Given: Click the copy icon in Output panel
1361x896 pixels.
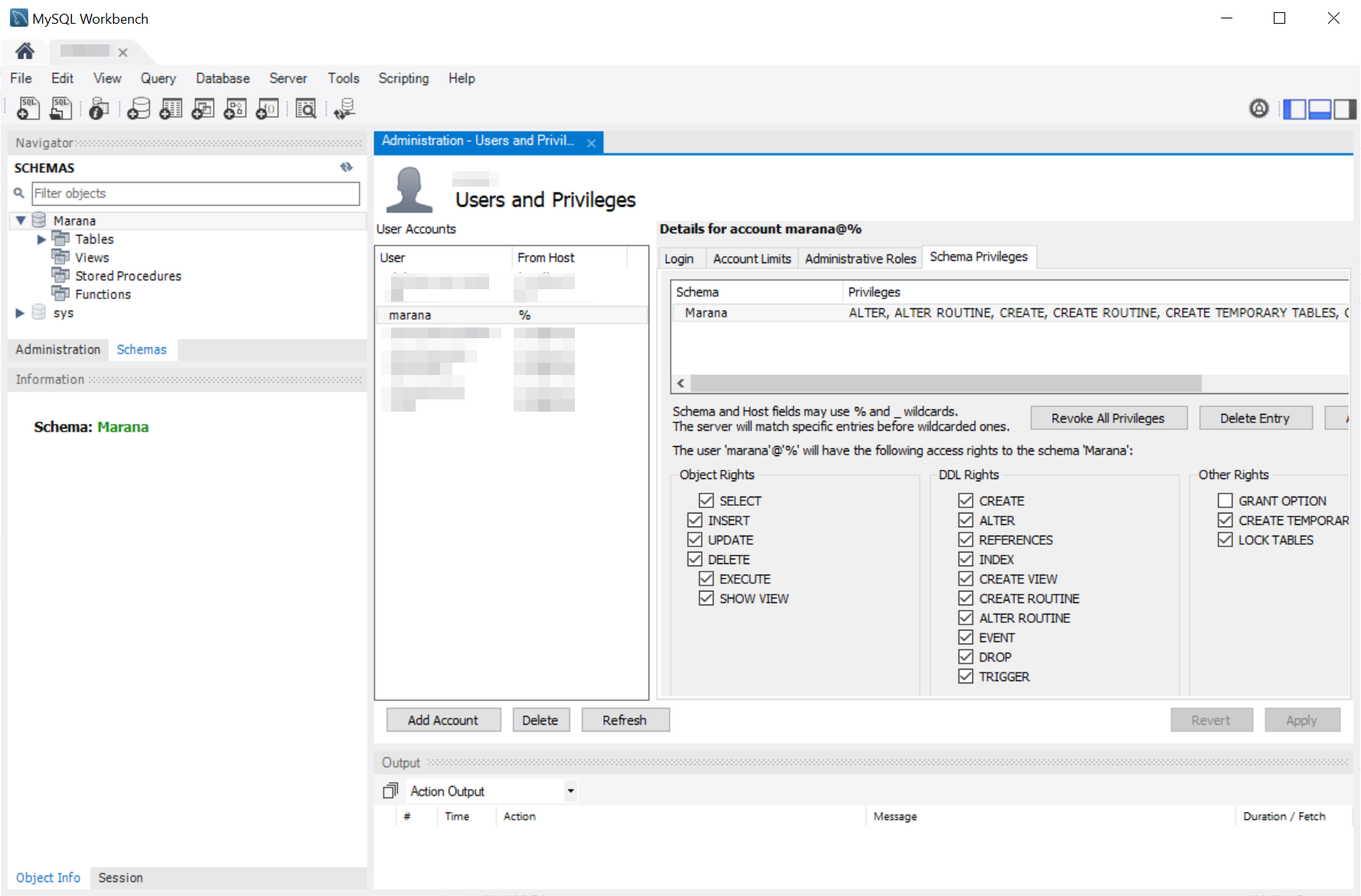Looking at the screenshot, I should pos(390,790).
